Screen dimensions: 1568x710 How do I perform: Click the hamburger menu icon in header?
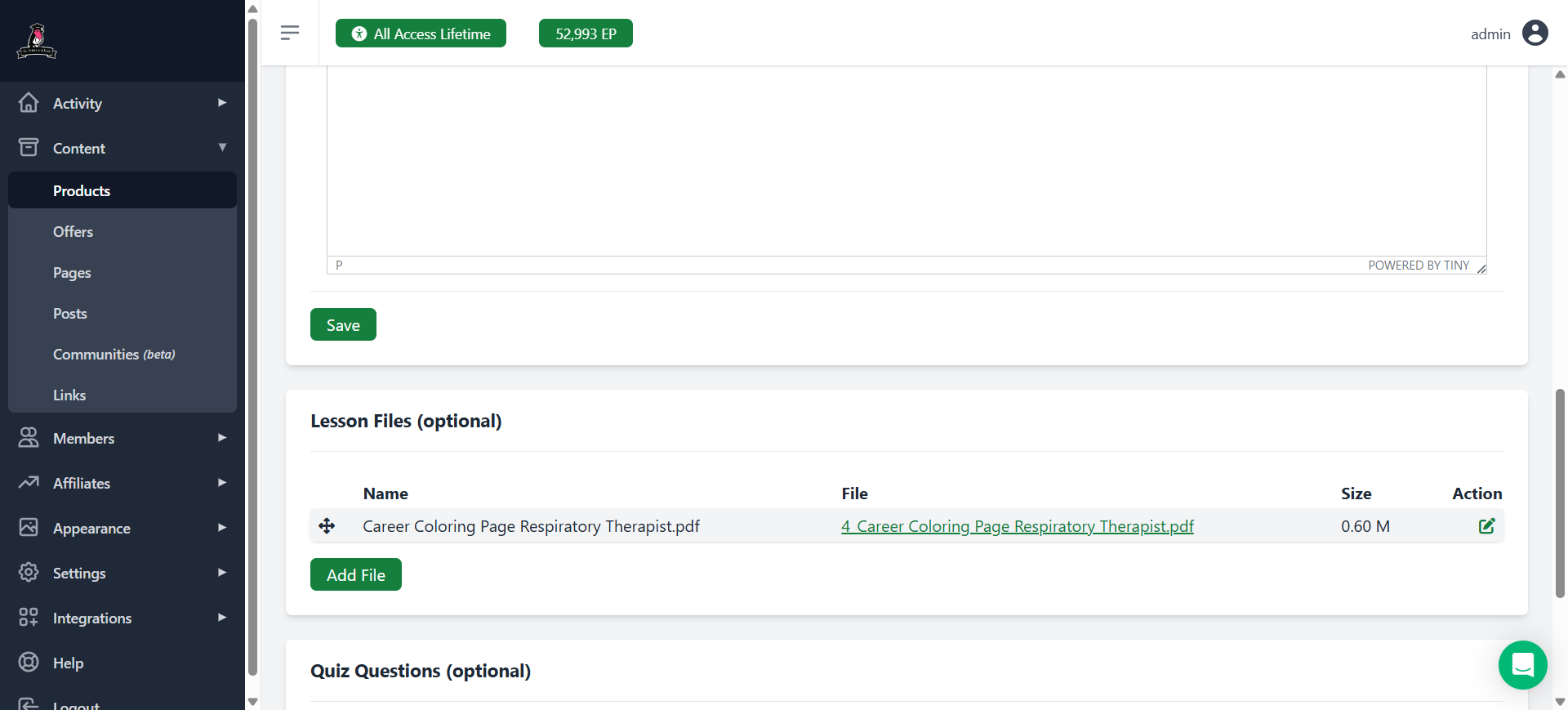tap(289, 33)
